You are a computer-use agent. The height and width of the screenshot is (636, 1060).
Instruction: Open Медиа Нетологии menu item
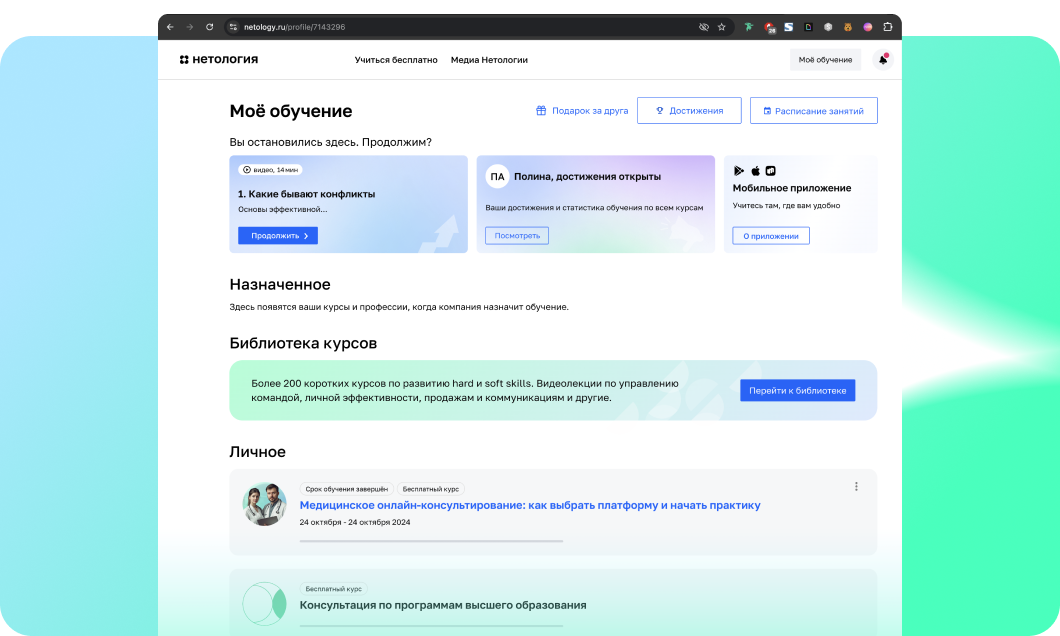pos(489,60)
